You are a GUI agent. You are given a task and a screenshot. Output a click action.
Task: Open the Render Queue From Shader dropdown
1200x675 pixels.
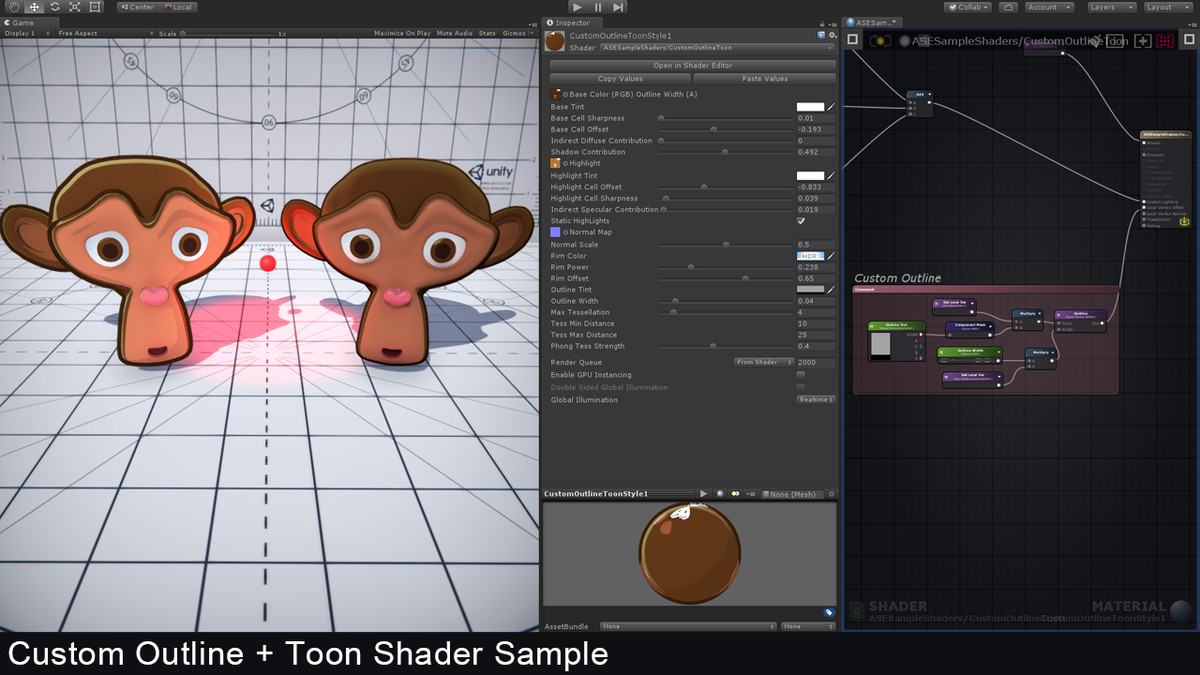point(764,362)
